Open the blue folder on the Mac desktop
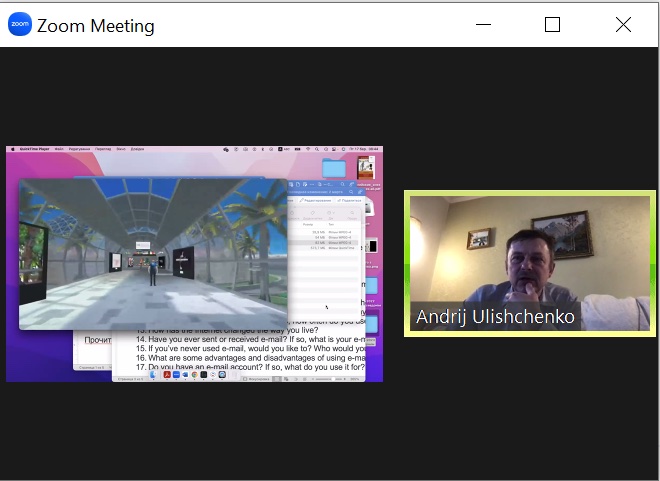660x481 pixels. (x=334, y=168)
